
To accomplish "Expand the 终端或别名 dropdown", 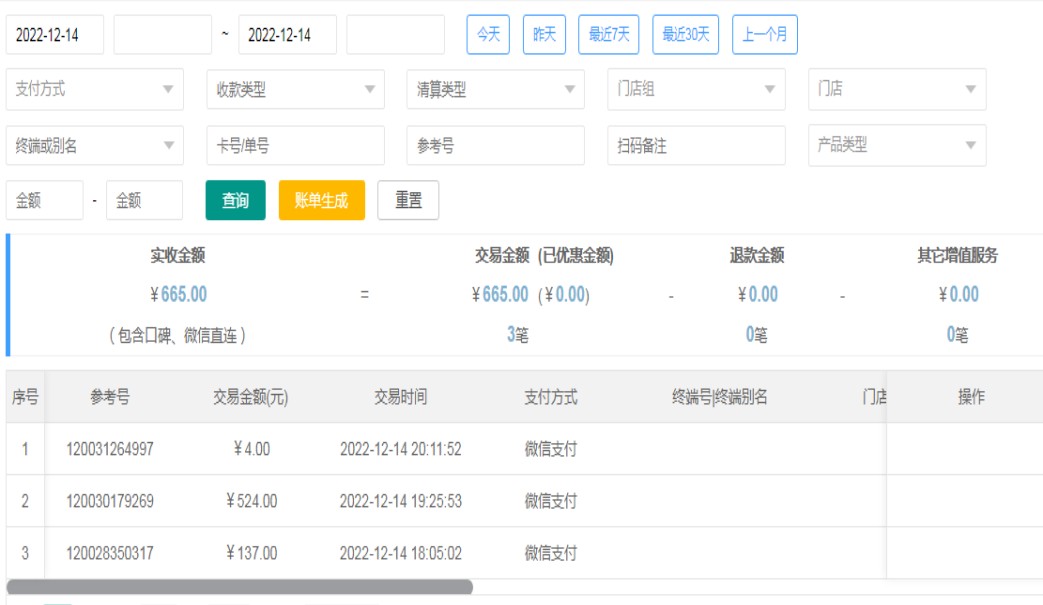I will click(94, 145).
